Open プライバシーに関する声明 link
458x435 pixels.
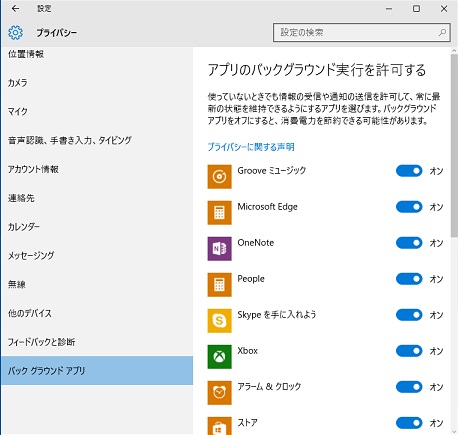click(251, 147)
